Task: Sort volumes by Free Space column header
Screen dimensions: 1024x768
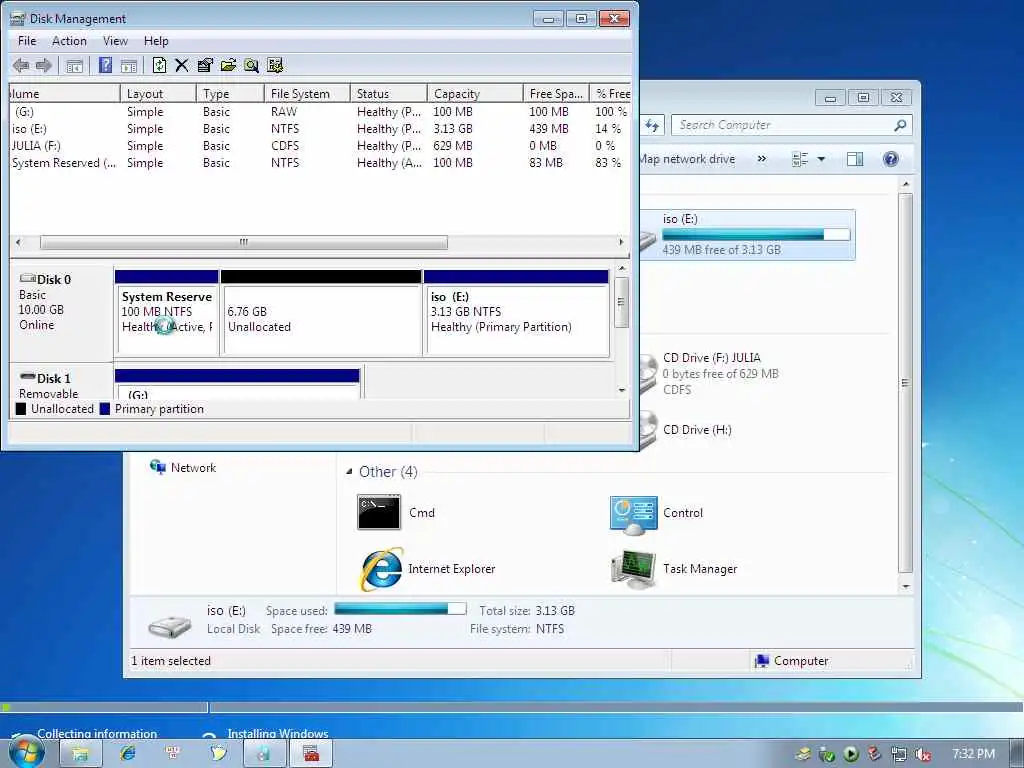Action: tap(556, 94)
